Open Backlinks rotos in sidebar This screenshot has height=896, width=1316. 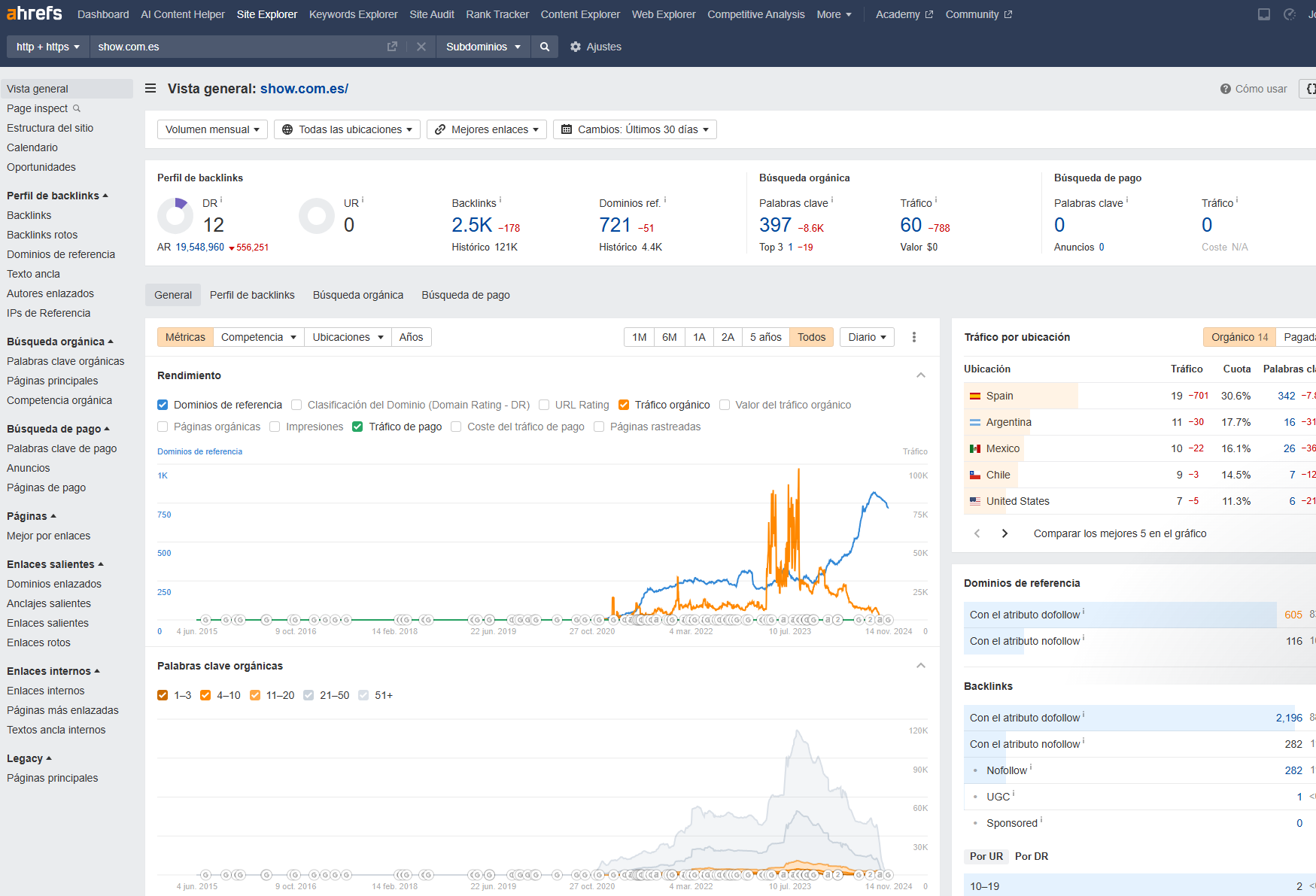point(42,235)
